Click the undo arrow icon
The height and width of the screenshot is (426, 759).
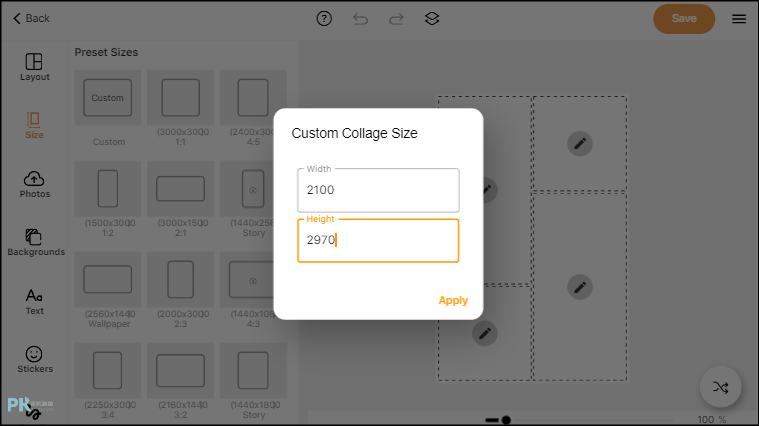coord(360,19)
